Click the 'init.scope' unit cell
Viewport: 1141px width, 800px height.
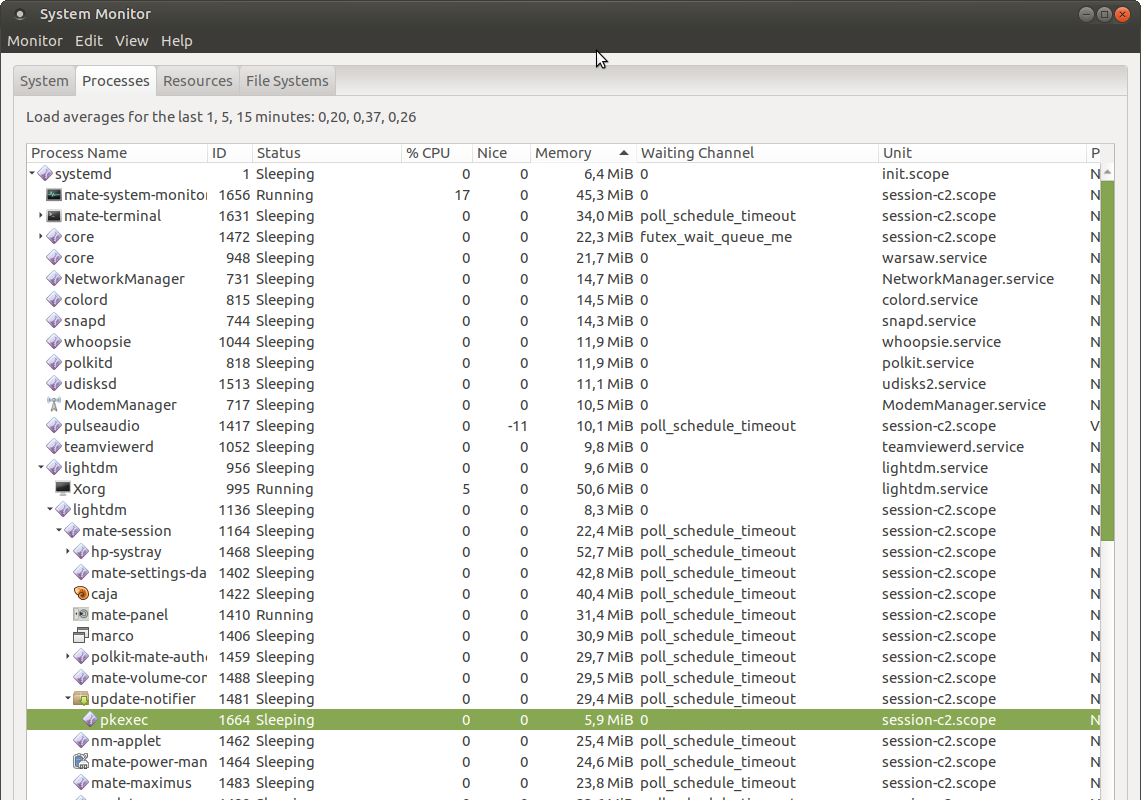(x=915, y=174)
